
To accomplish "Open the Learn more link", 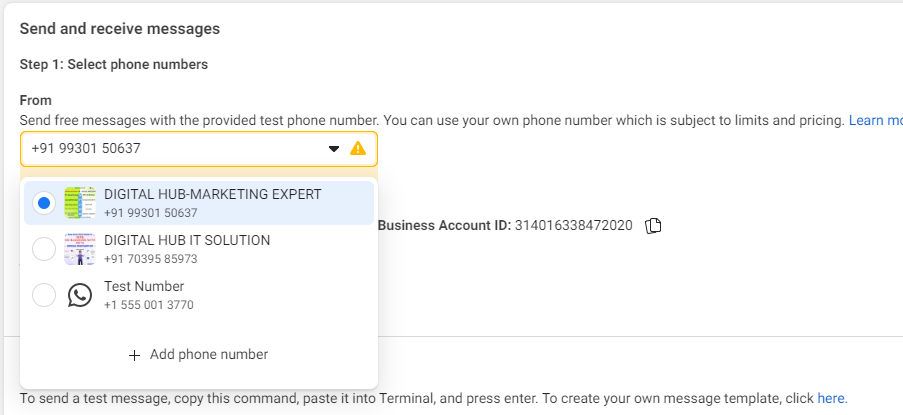I will pos(875,120).
